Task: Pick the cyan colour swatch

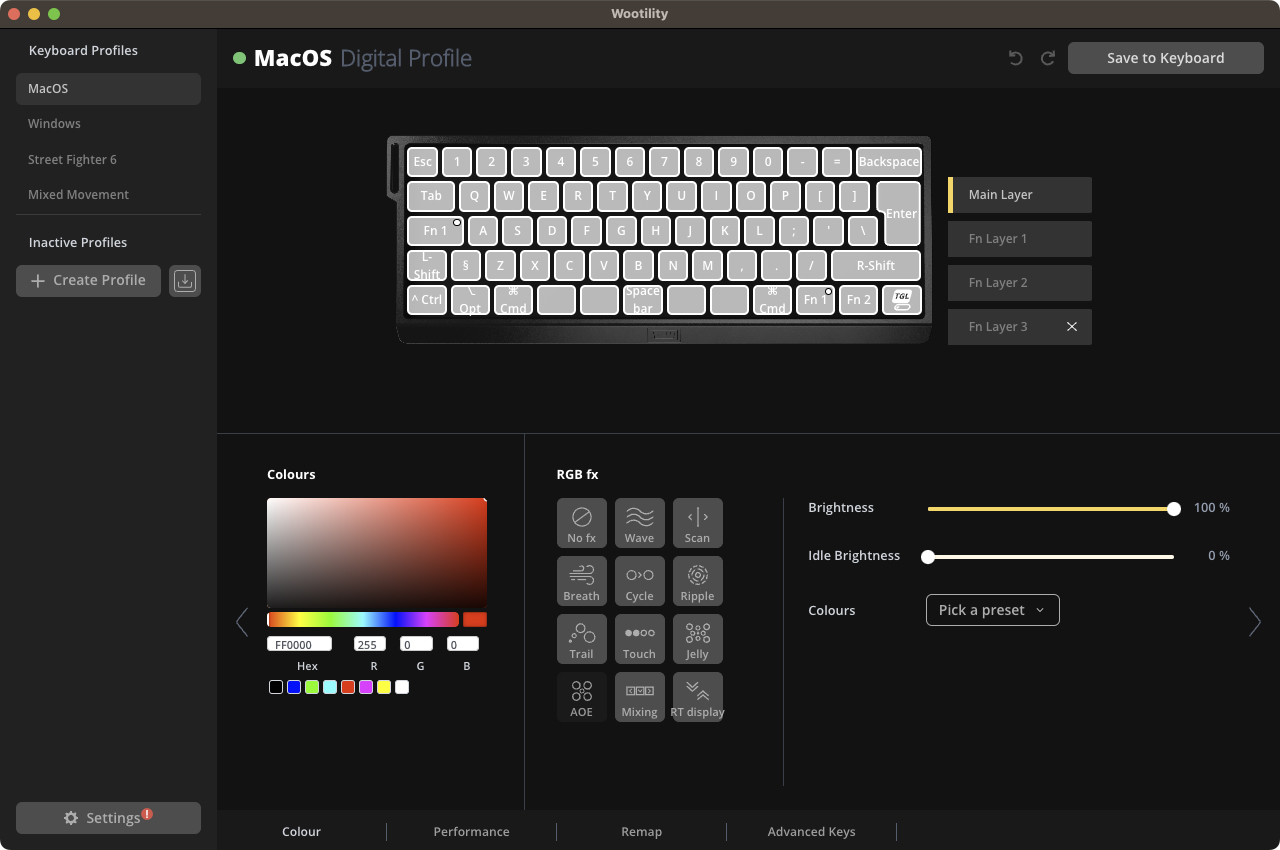Action: [330, 687]
